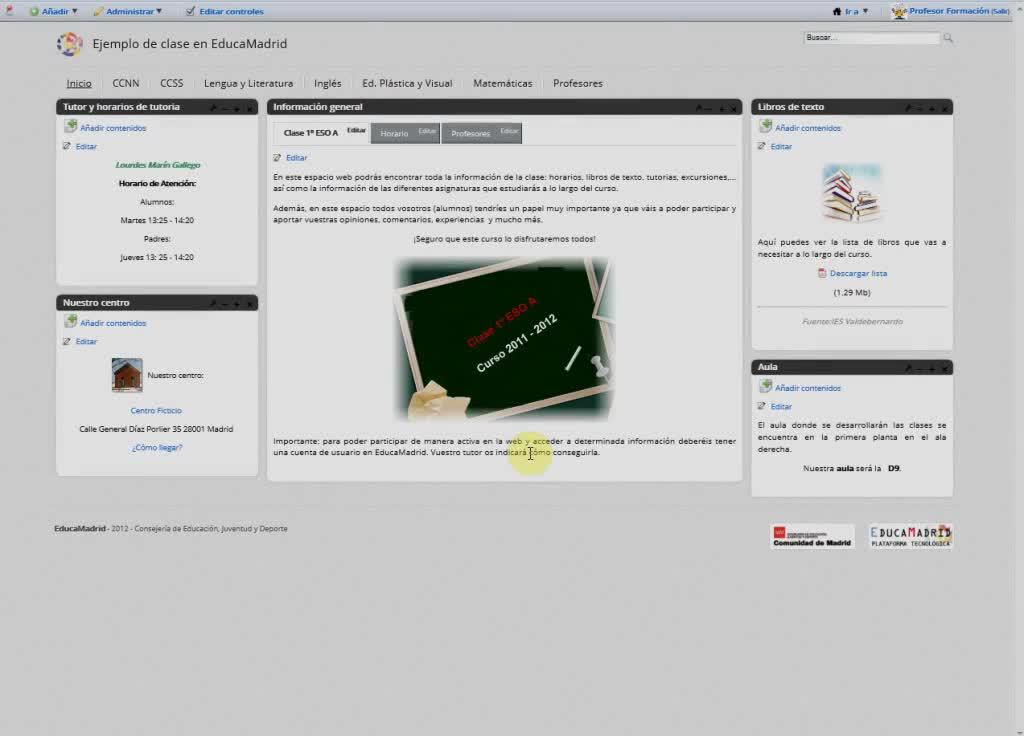This screenshot has height=736, width=1024.
Task: Click the Descargar lista link
Action: (x=858, y=273)
